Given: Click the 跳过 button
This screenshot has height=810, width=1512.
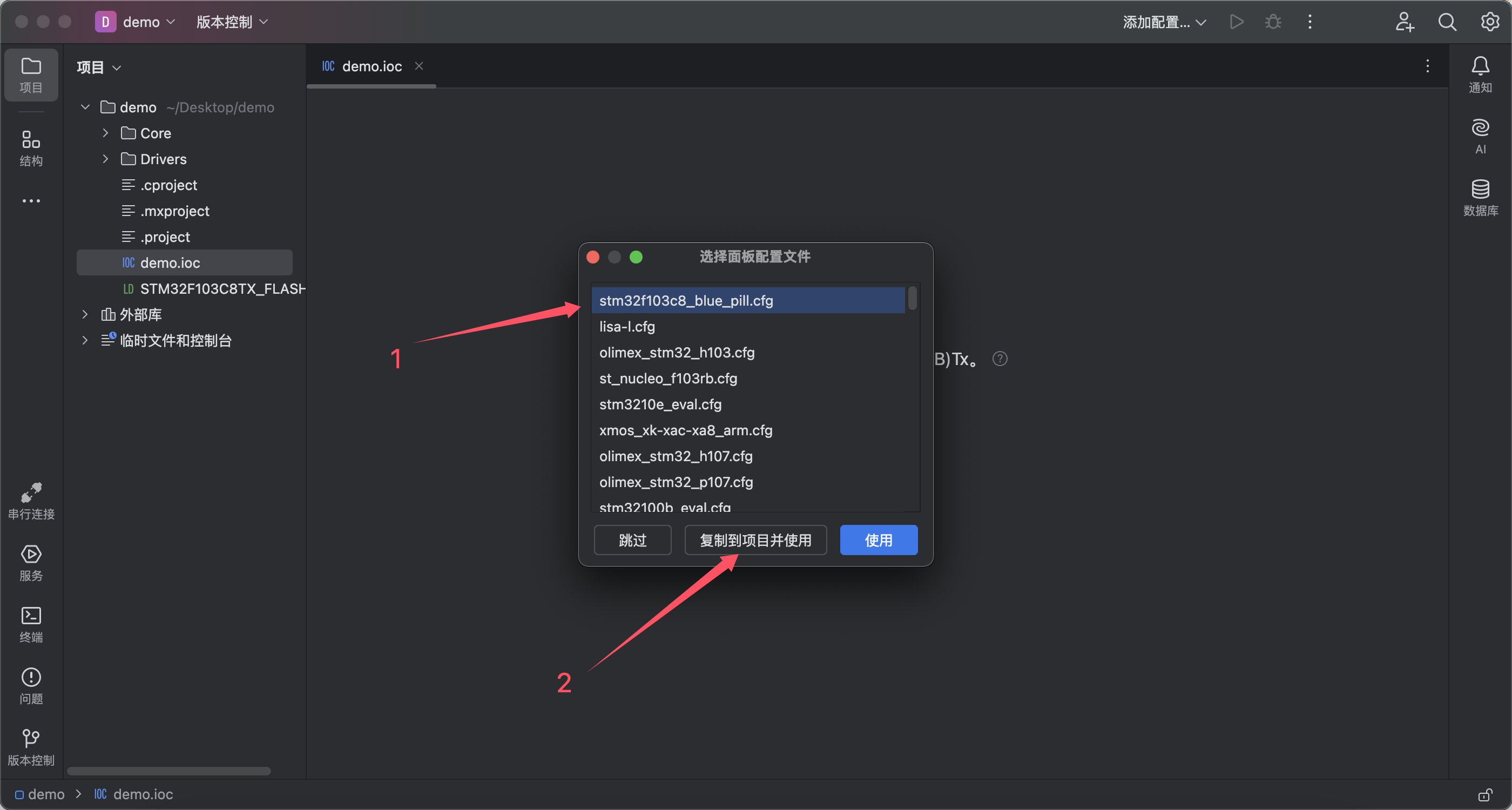Looking at the screenshot, I should (632, 539).
